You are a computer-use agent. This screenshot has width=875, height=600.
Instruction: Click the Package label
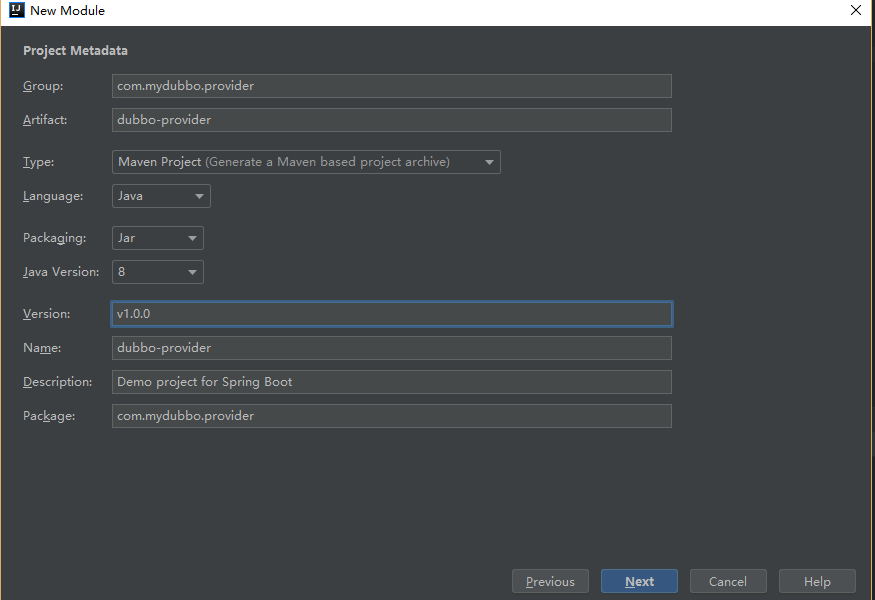tap(49, 416)
